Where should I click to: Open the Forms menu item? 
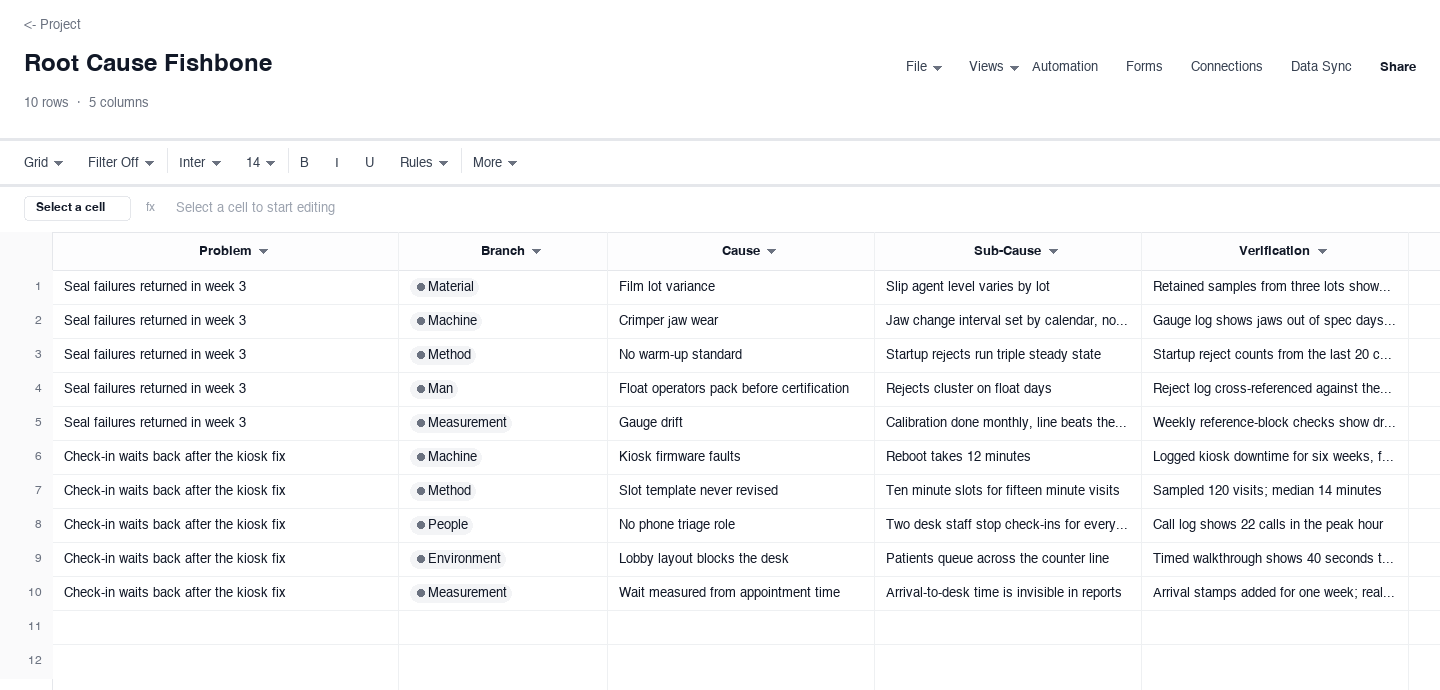tap(1144, 67)
